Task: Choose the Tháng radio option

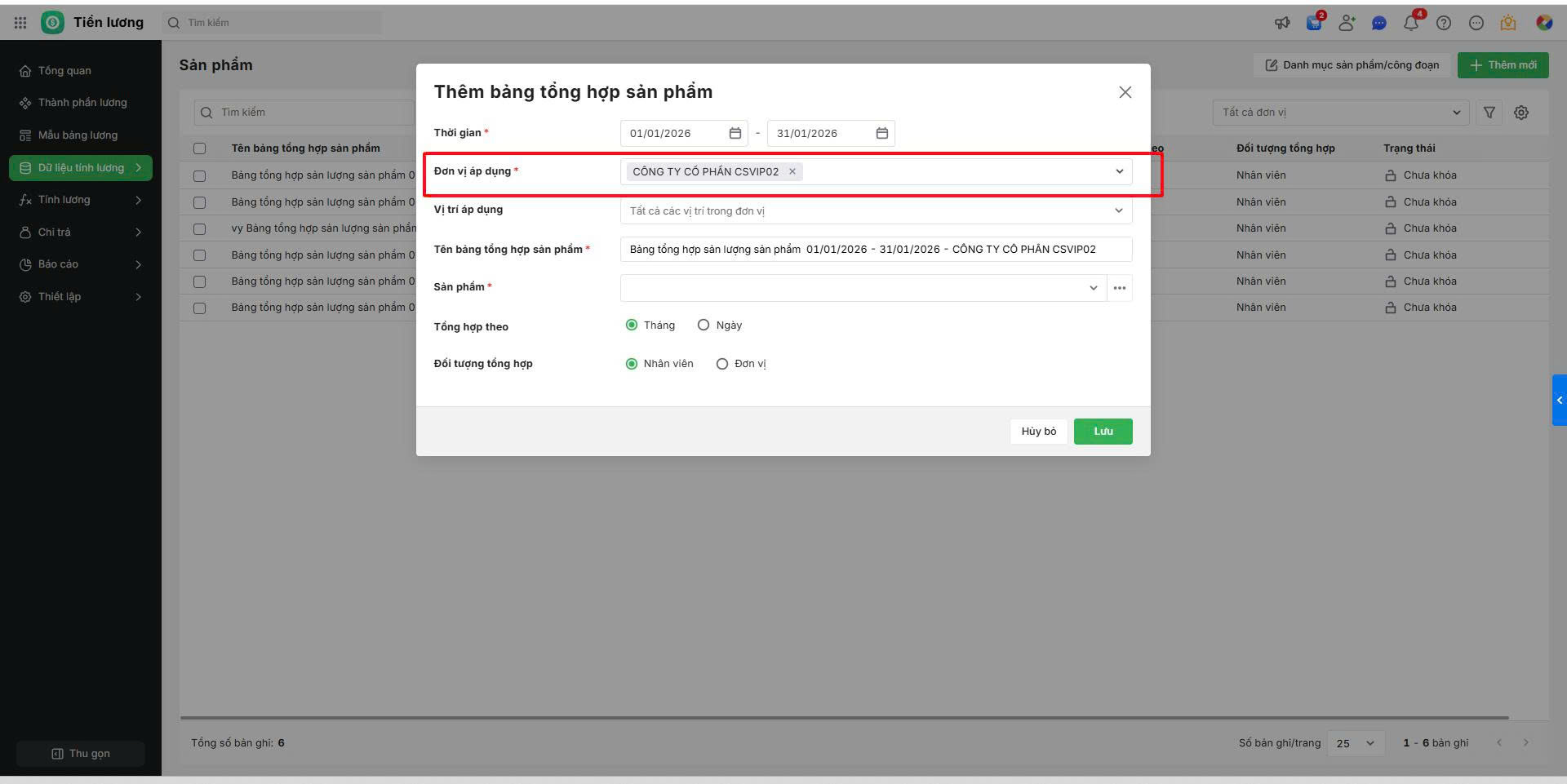Action: tap(632, 325)
